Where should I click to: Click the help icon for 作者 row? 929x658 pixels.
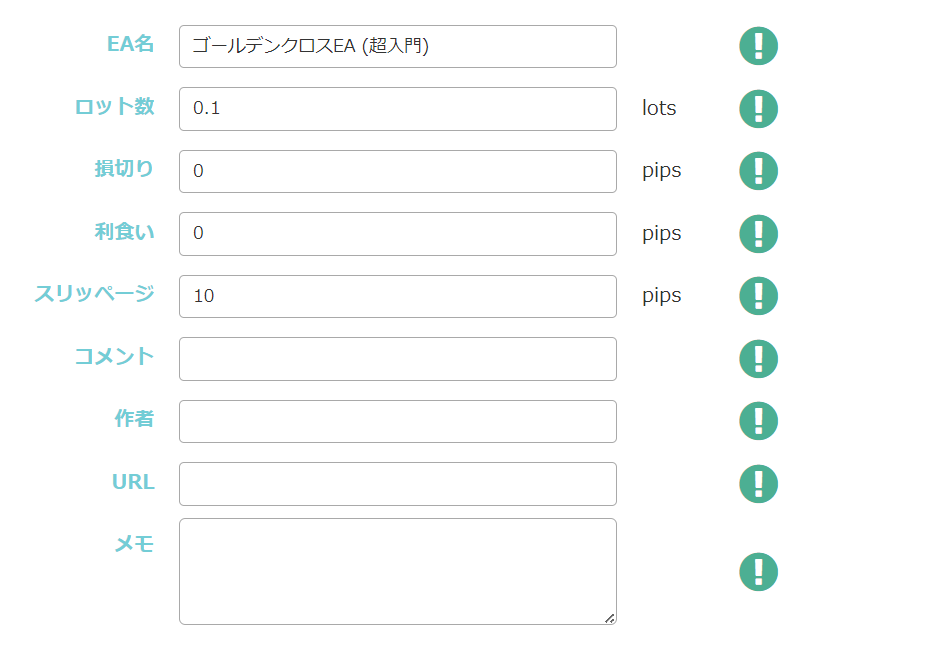(x=758, y=421)
